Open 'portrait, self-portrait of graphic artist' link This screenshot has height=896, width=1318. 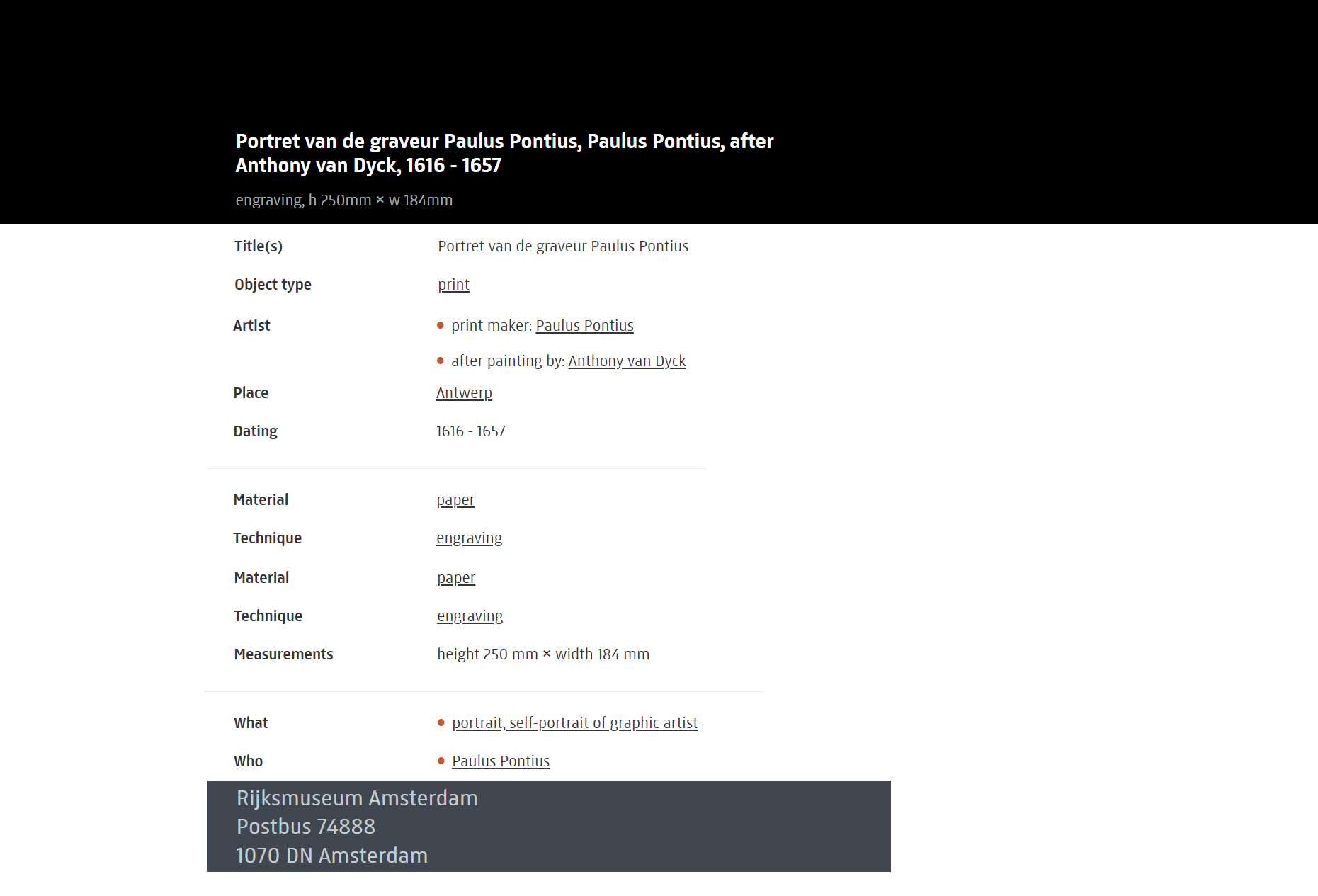point(574,723)
